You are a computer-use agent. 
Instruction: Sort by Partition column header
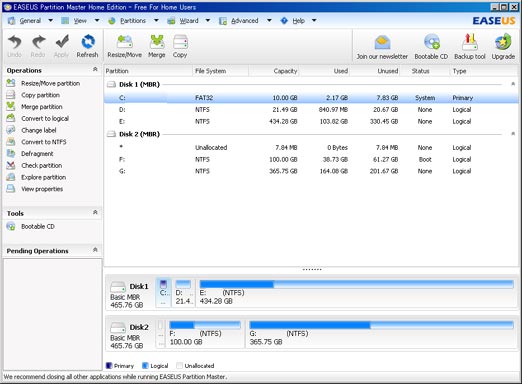pyautogui.click(x=148, y=71)
